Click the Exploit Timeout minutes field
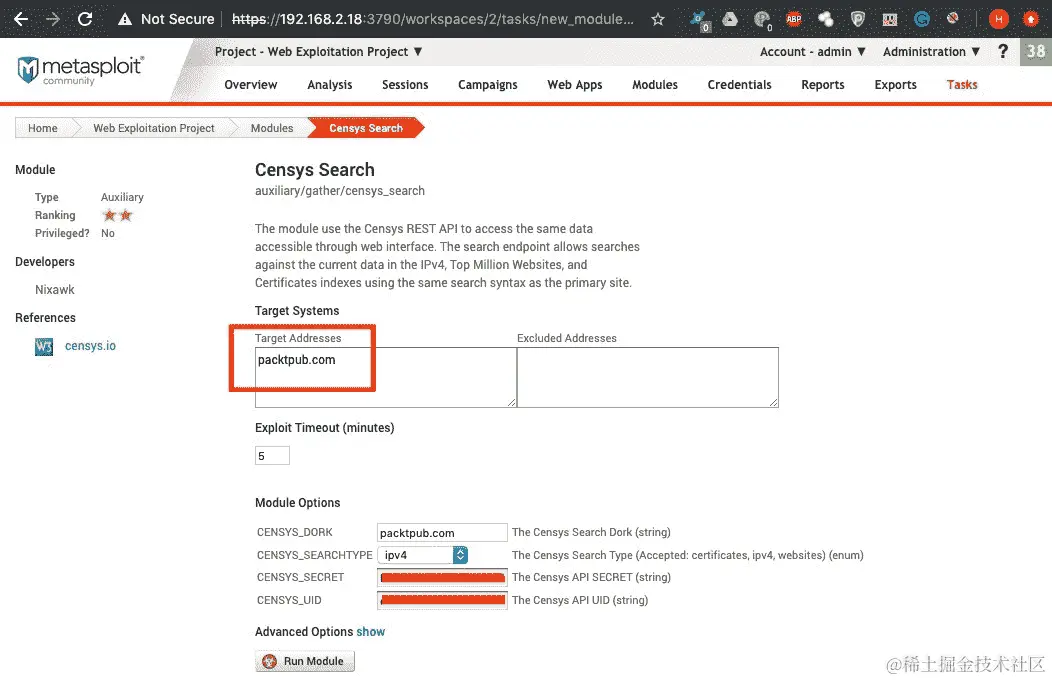Image resolution: width=1052 pixels, height=681 pixels. pyautogui.click(x=272, y=456)
